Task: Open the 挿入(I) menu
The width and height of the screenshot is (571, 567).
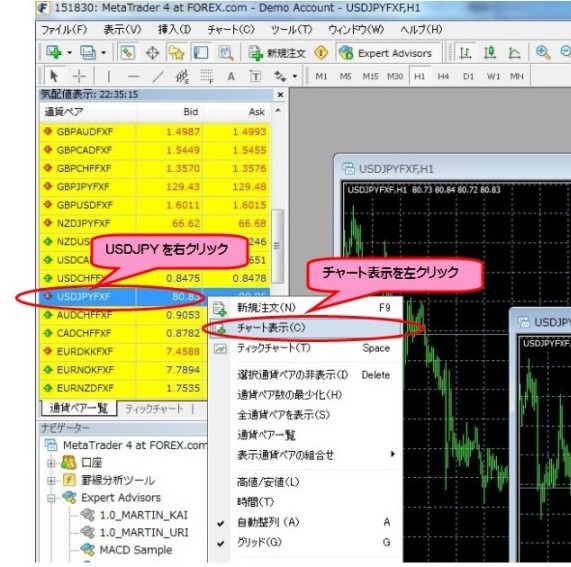Action: (174, 29)
